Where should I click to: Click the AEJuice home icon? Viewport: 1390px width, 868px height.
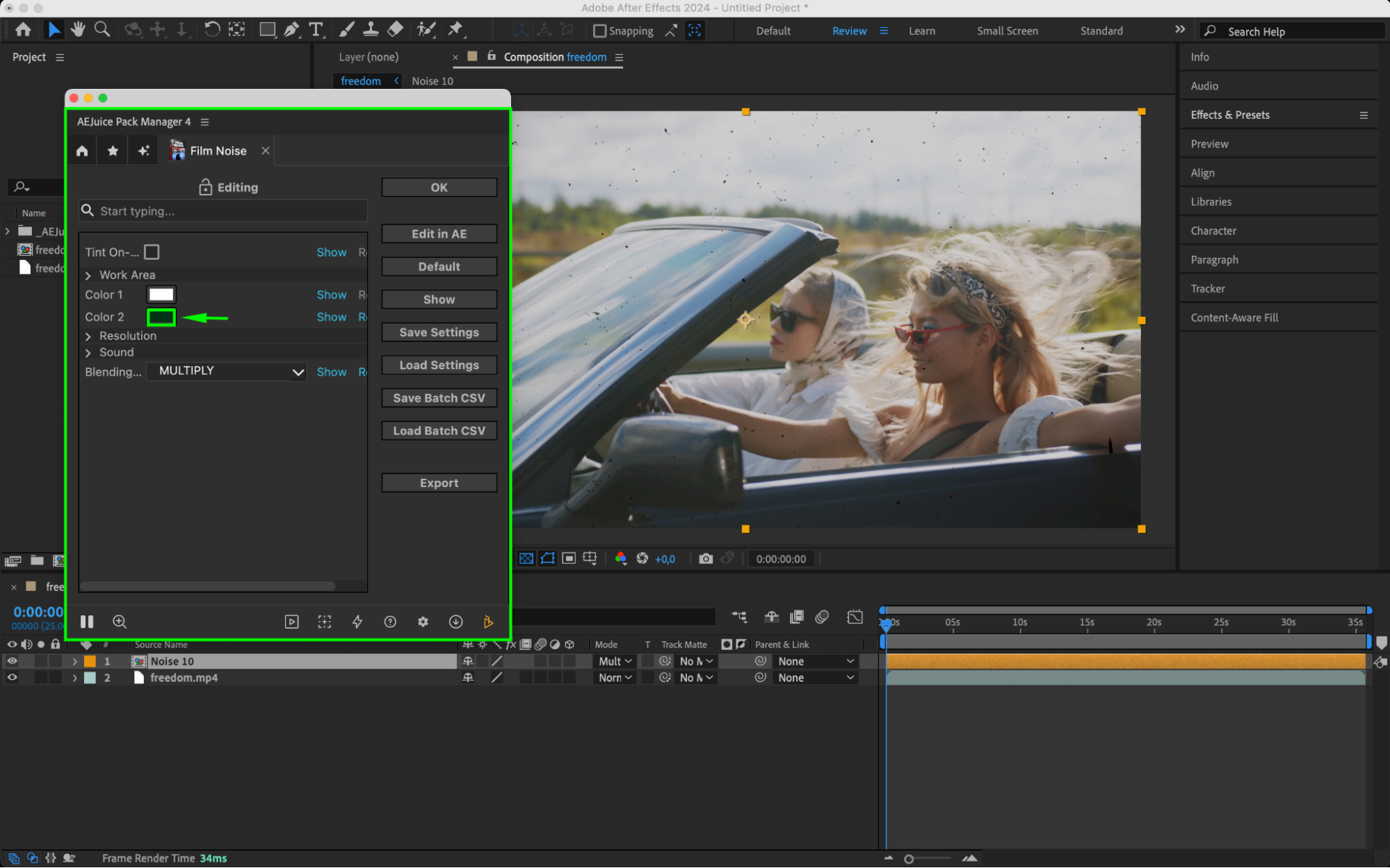point(82,151)
